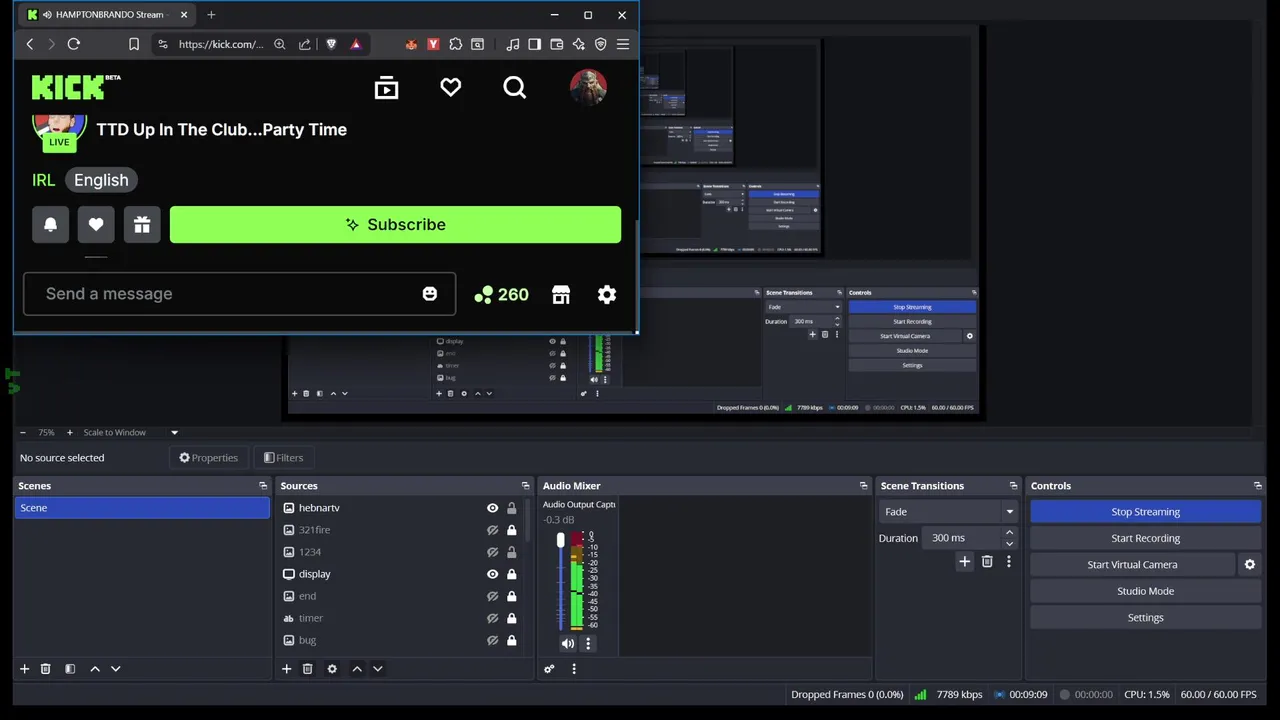The height and width of the screenshot is (720, 1280).
Task: Enable Studio Mode
Action: 1146,591
